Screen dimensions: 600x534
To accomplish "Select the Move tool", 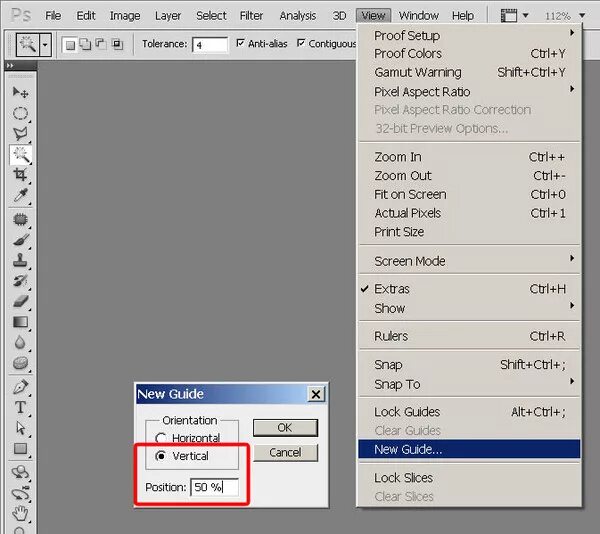I will [x=20, y=92].
